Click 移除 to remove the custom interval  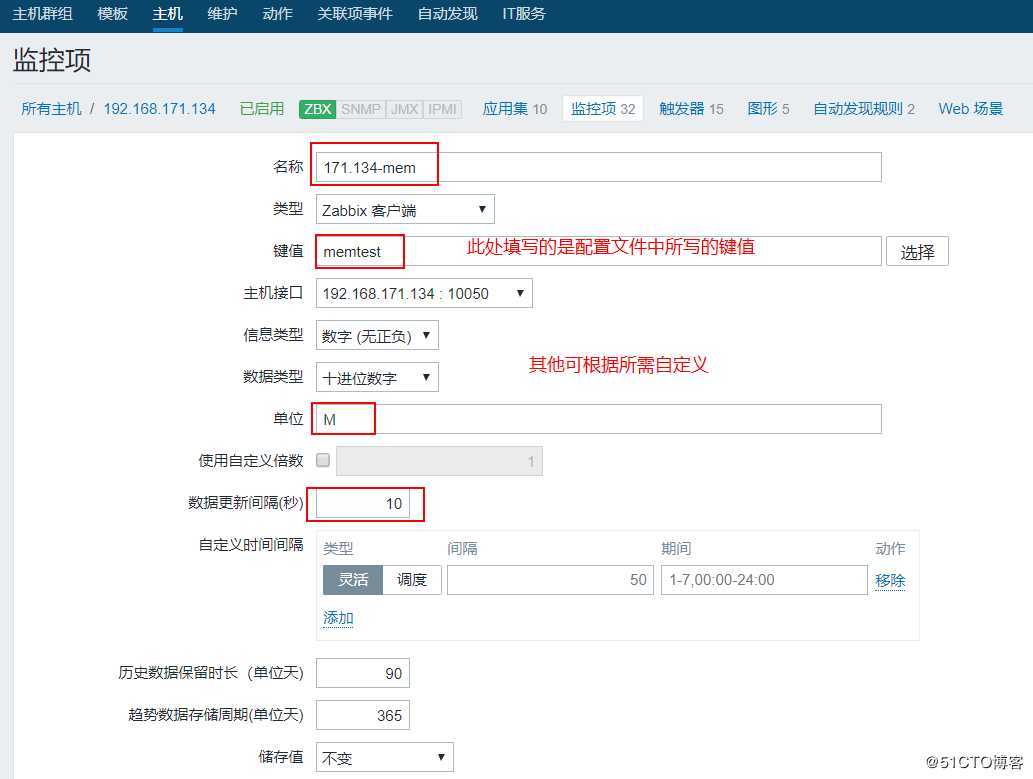(x=890, y=579)
